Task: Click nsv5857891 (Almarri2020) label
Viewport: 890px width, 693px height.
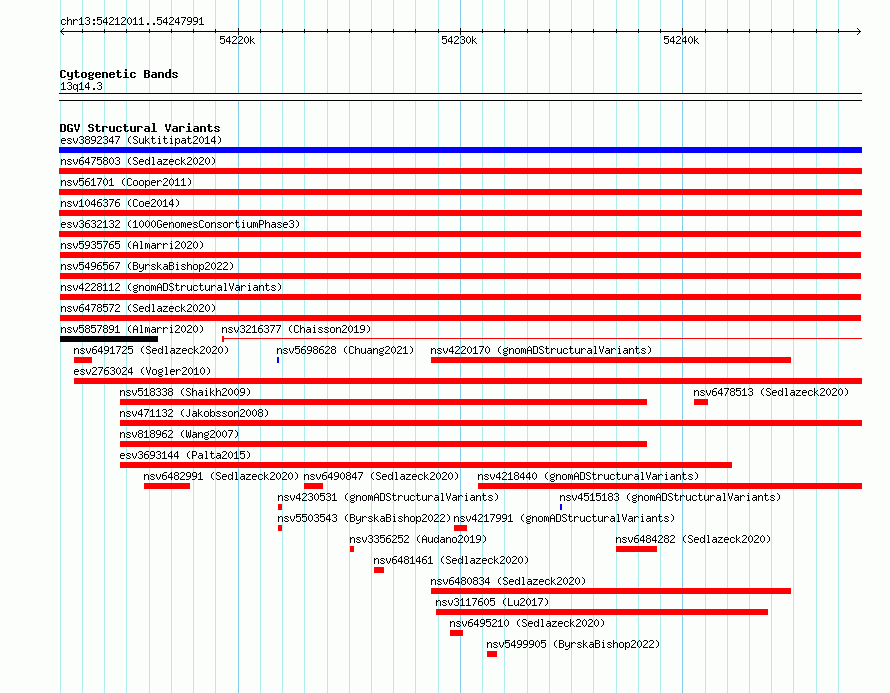Action: [x=132, y=329]
